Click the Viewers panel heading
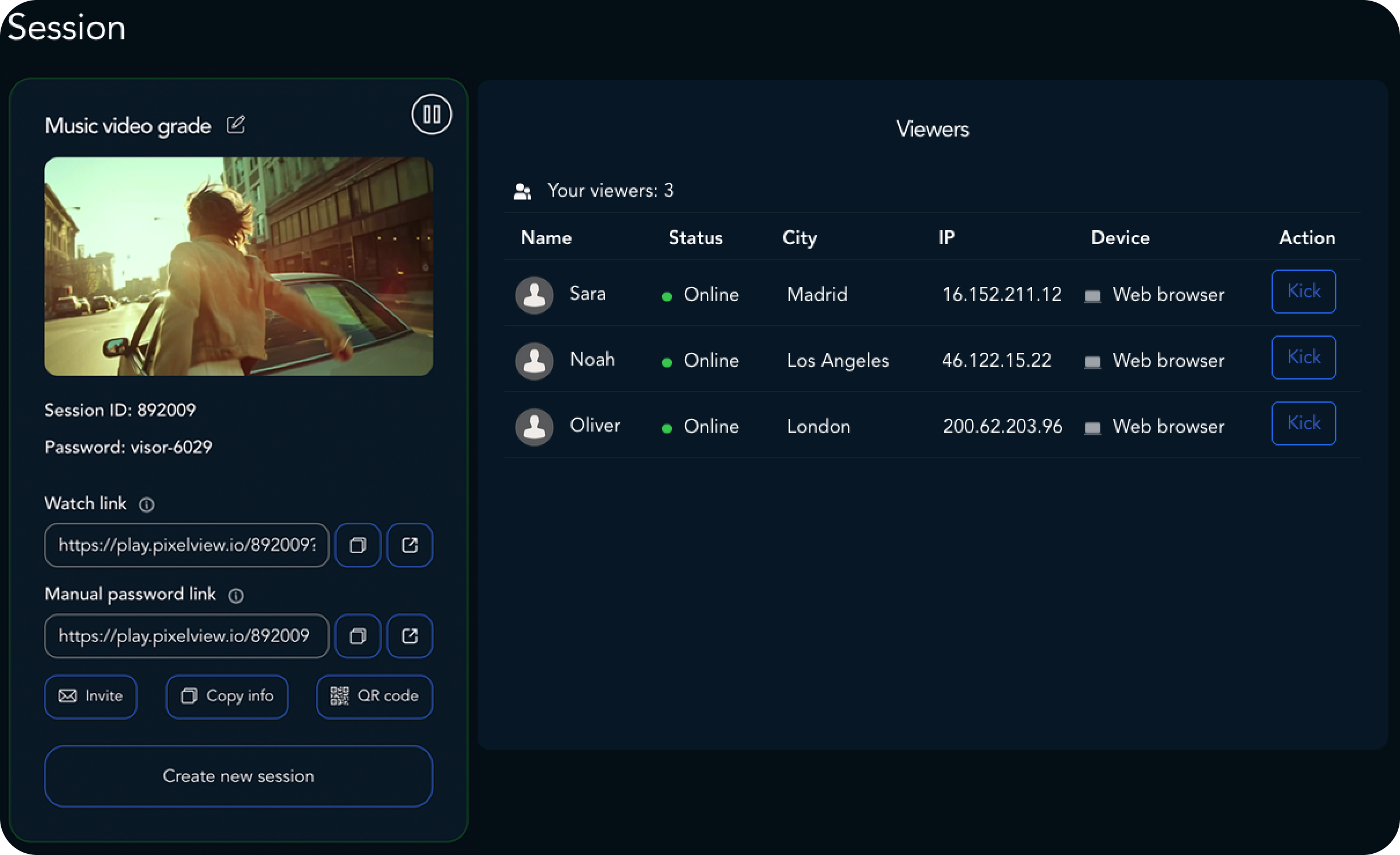Screen dimensions: 1400x855 [933, 129]
